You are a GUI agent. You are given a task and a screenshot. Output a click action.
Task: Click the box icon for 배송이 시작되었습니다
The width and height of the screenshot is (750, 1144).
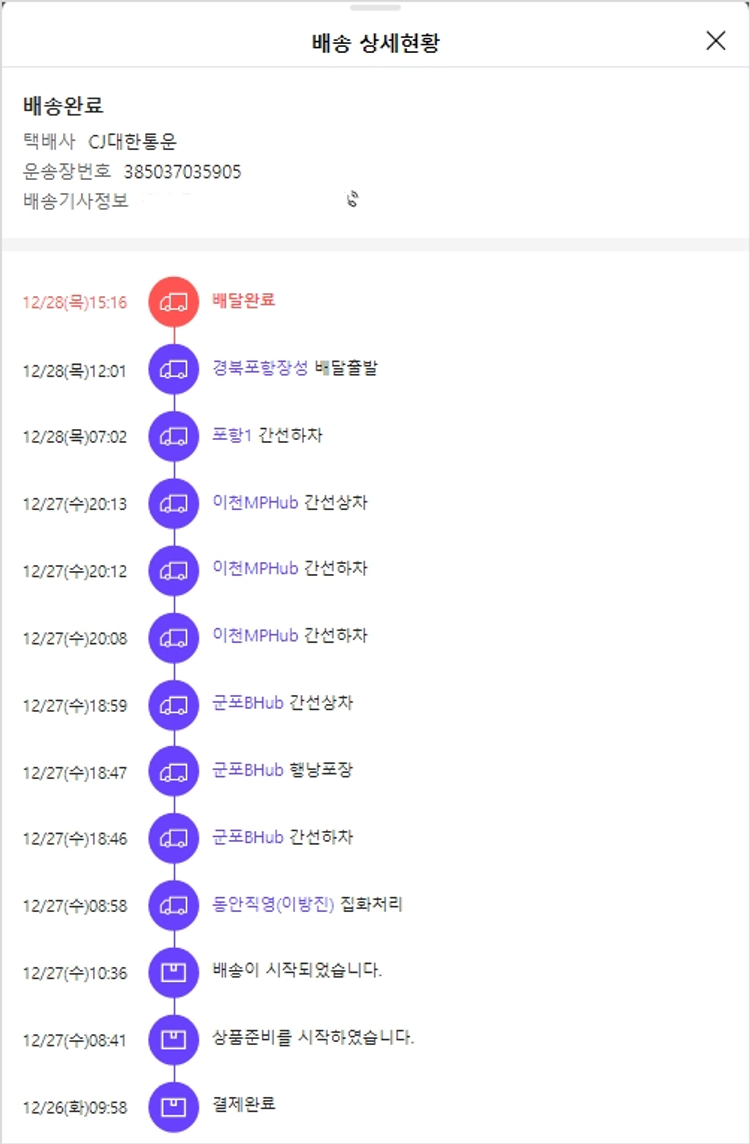click(174, 972)
